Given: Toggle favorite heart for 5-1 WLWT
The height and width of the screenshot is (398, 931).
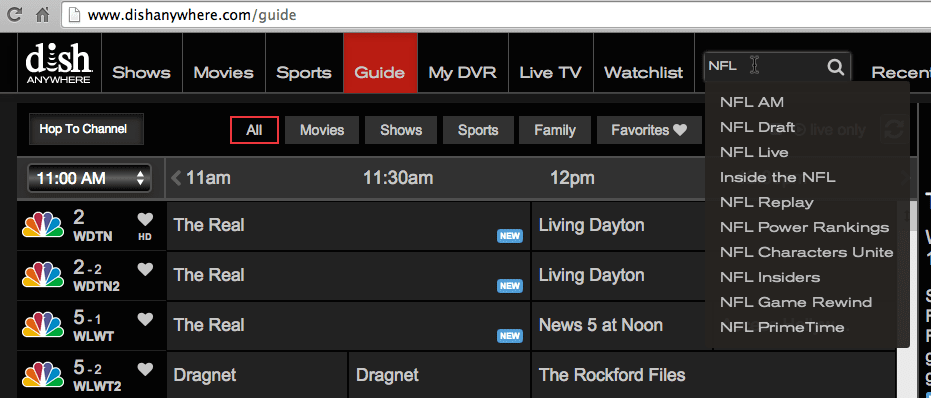Looking at the screenshot, I should (145, 320).
